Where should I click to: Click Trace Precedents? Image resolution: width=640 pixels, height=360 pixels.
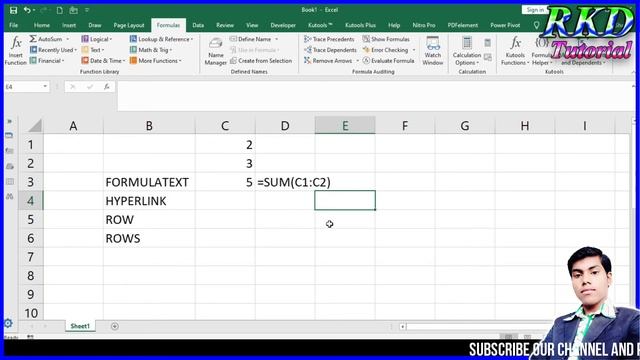coord(329,39)
